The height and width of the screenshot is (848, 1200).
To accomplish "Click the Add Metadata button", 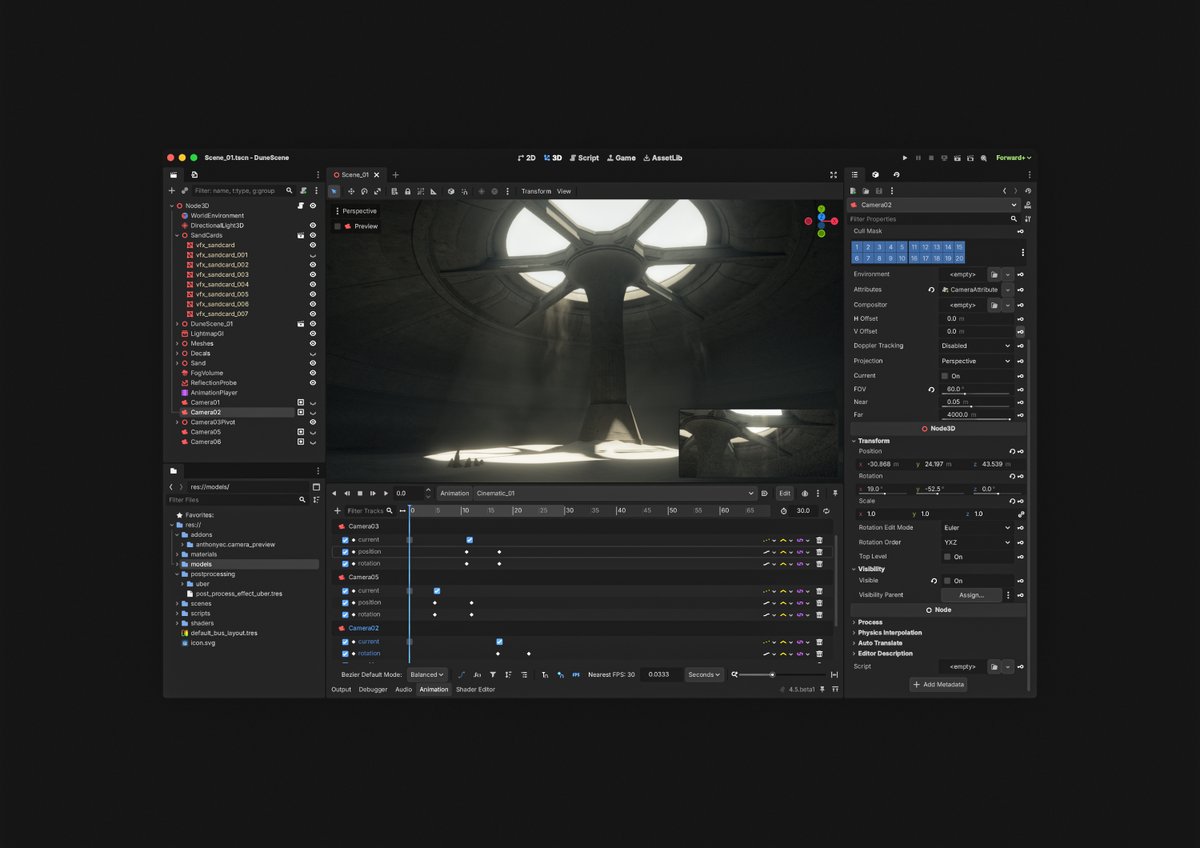I will pyautogui.click(x=938, y=685).
